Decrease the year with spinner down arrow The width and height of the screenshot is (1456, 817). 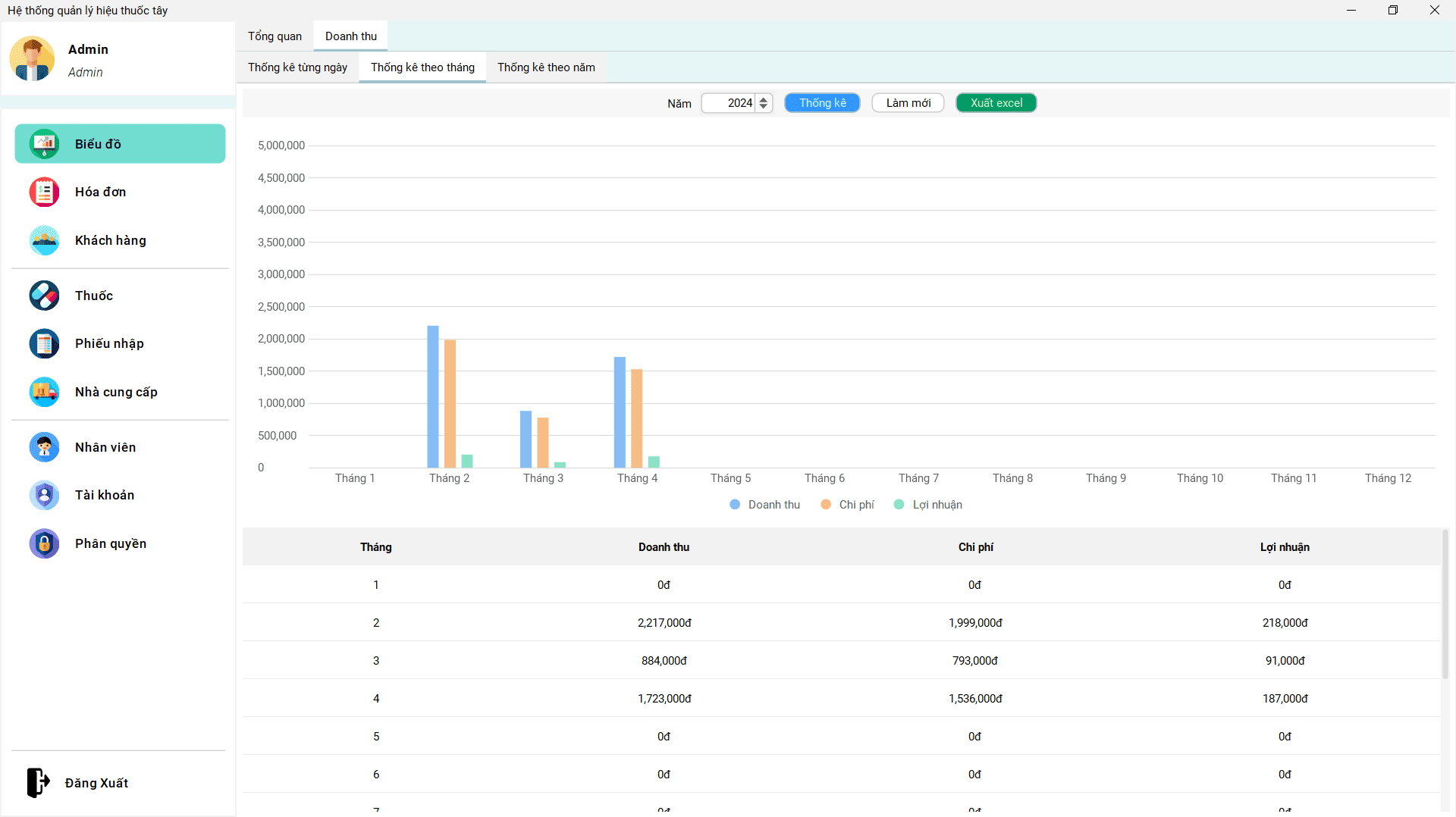tap(764, 107)
